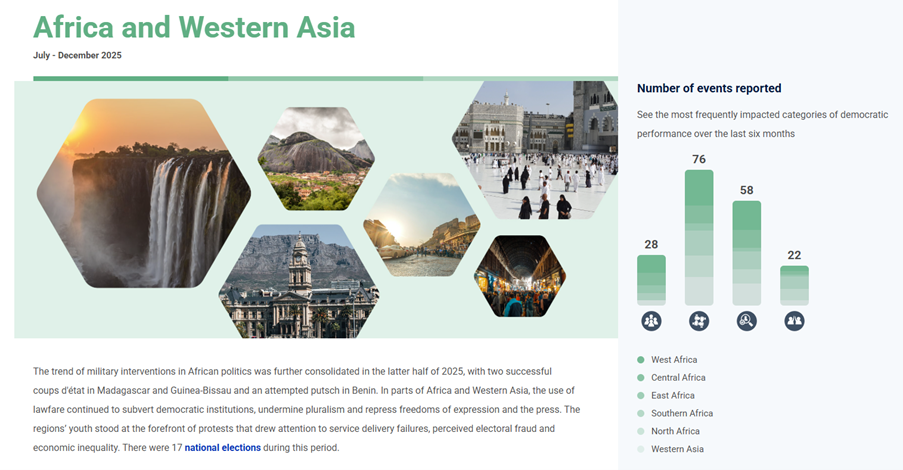This screenshot has height=470, width=903.
Task: Open the Mecca mosque courtyard hexagon photo
Action: (x=535, y=150)
